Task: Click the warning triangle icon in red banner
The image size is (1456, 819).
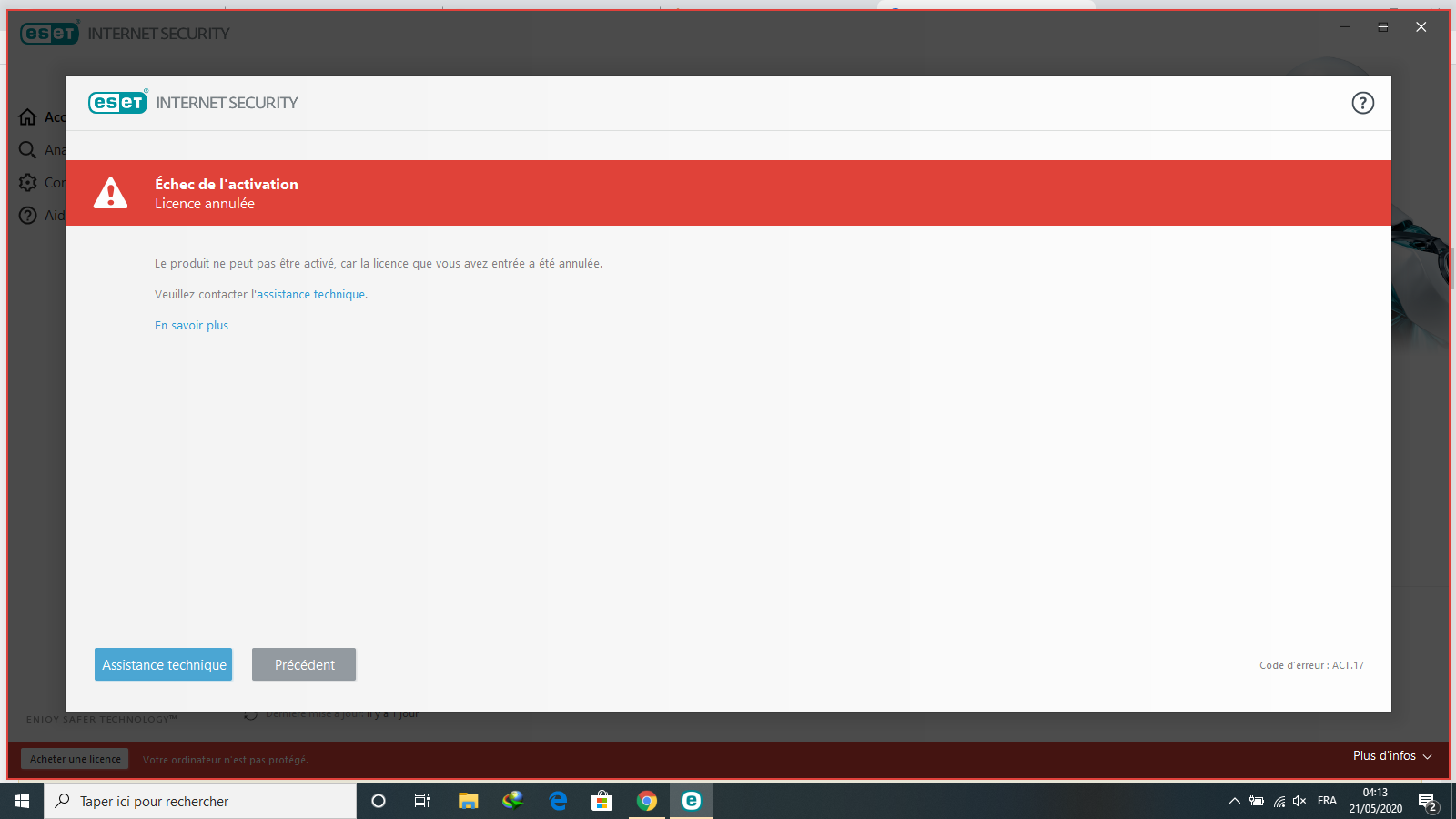Action: [111, 193]
